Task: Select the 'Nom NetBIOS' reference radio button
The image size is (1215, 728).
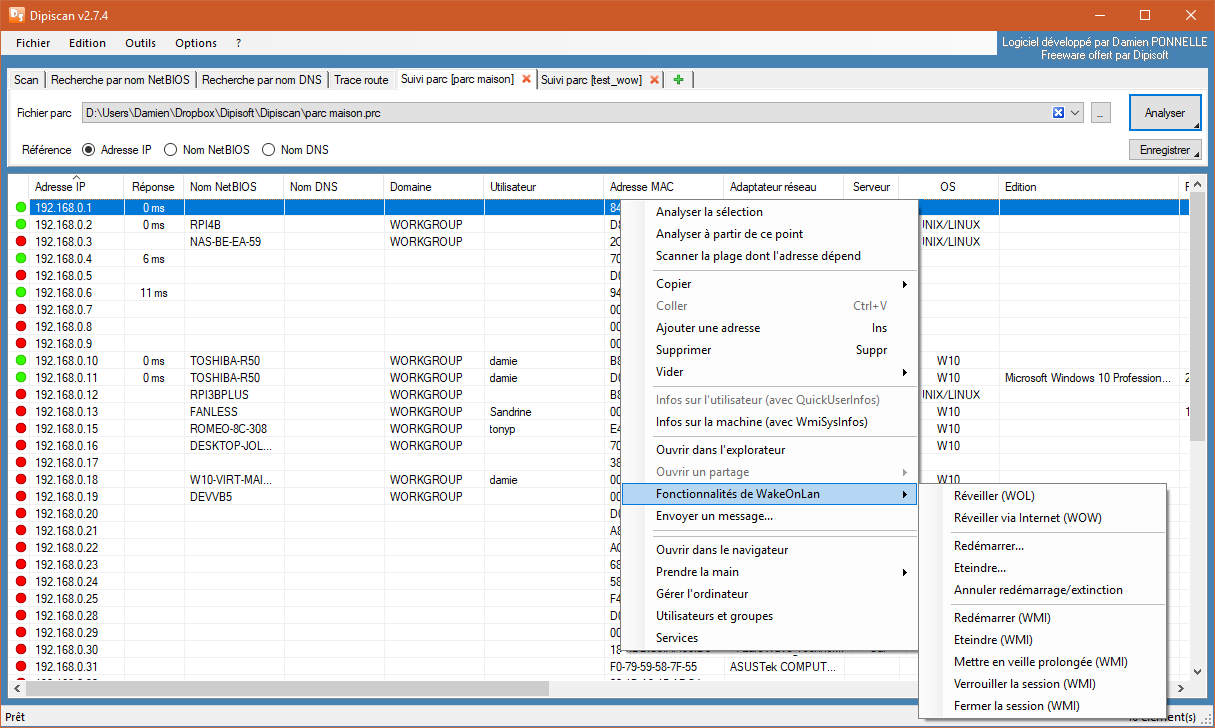Action: tap(171, 150)
